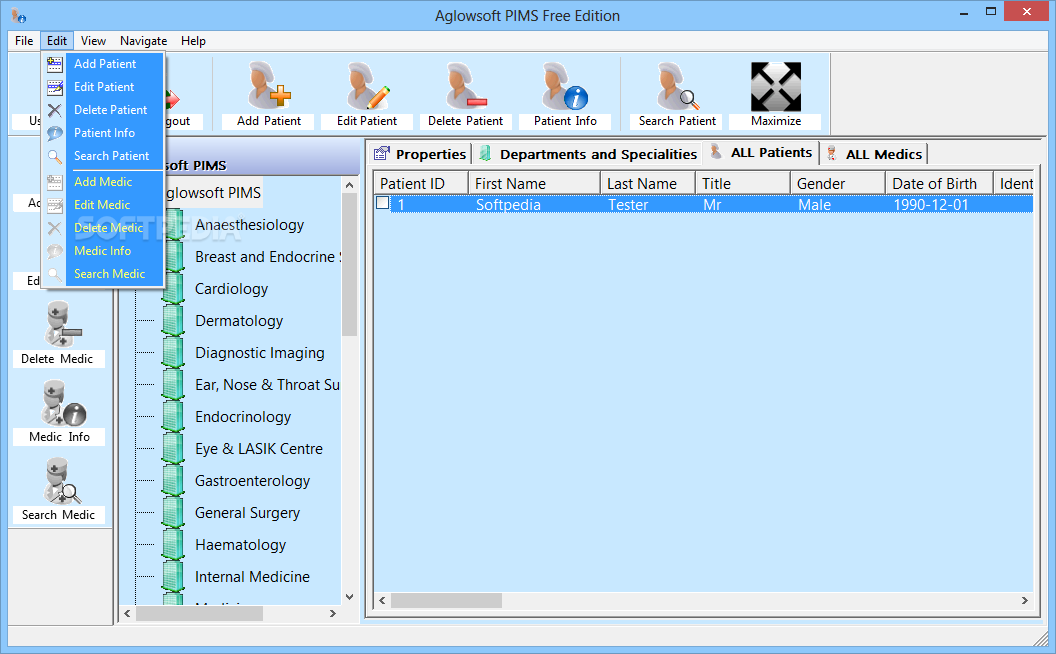The height and width of the screenshot is (654, 1056).
Task: Click the Maximize toolbar icon
Action: pos(776,86)
